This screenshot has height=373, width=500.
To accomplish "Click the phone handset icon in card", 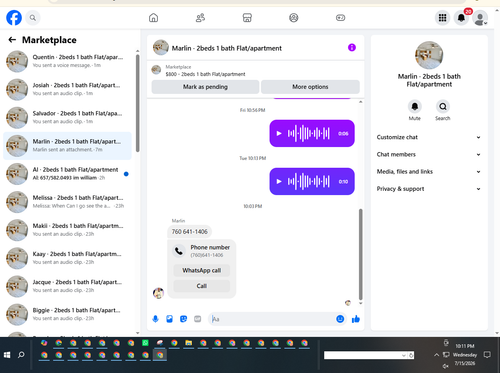I will click(x=179, y=251).
